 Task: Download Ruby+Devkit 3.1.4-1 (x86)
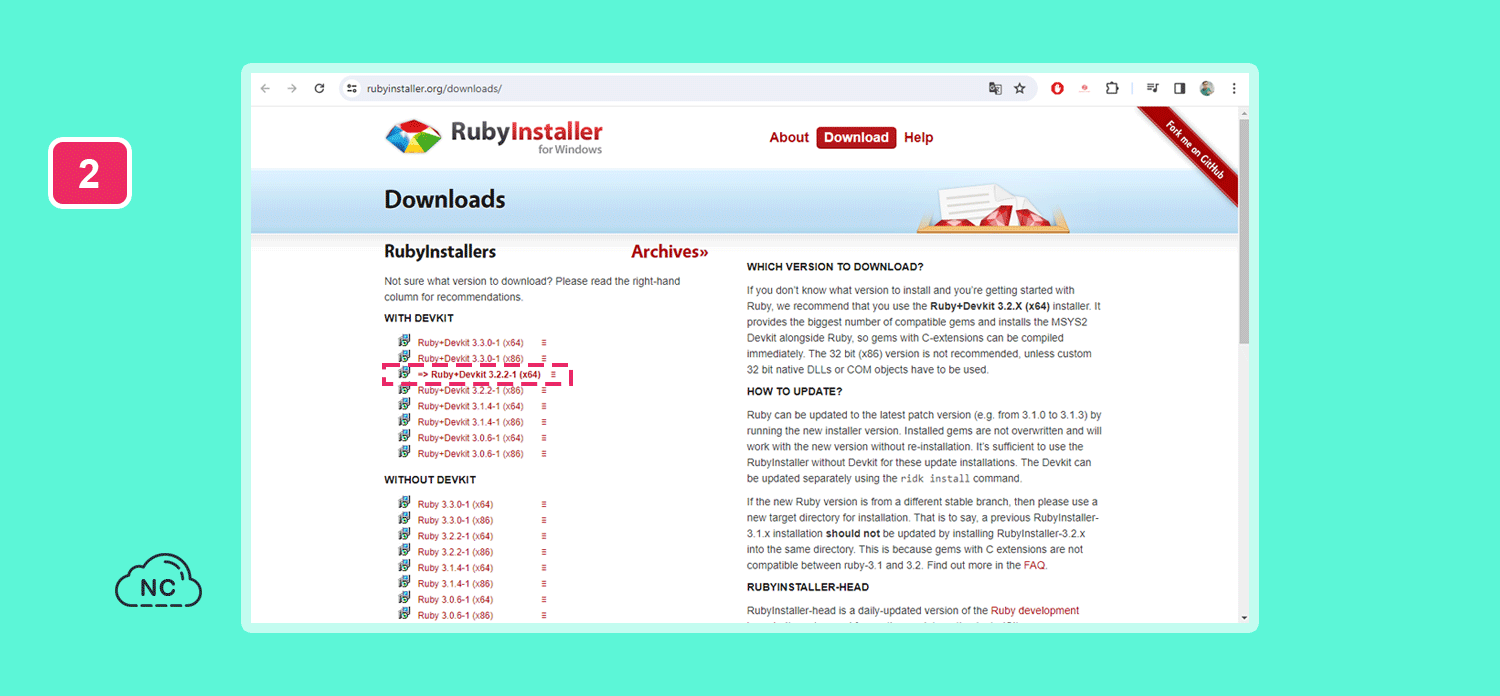point(471,422)
